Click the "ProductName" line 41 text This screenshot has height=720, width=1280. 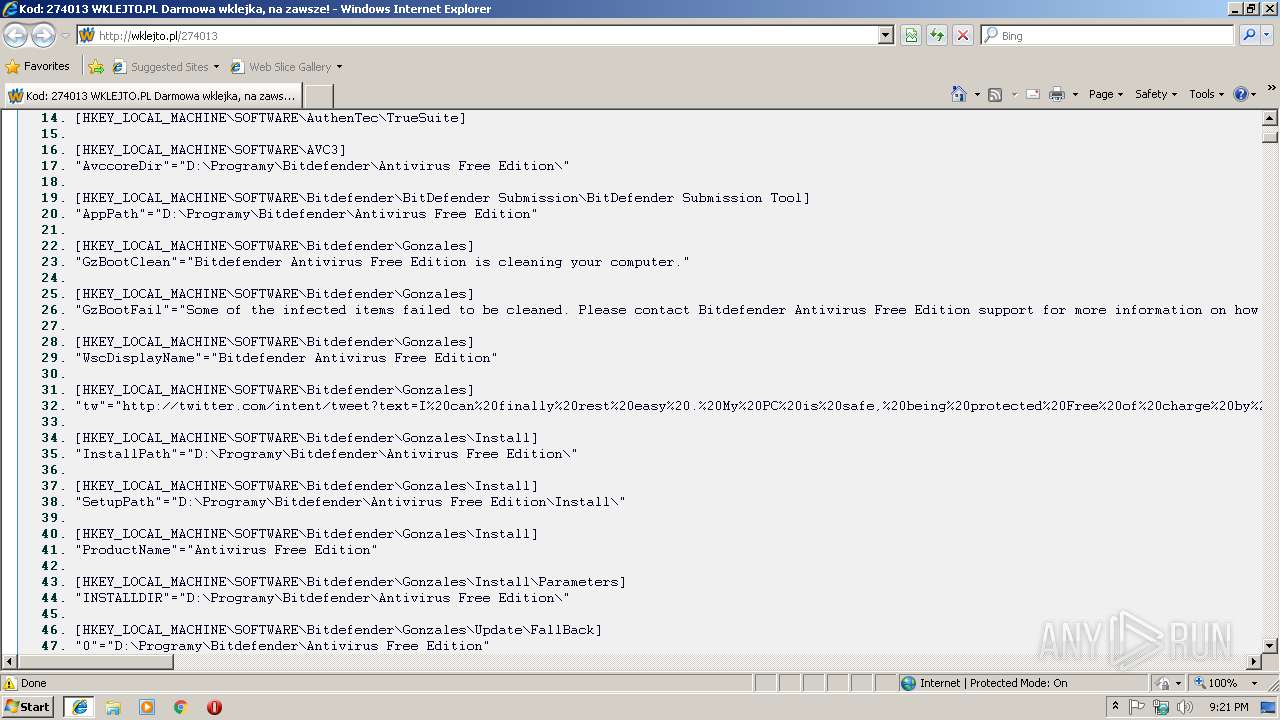(226, 550)
